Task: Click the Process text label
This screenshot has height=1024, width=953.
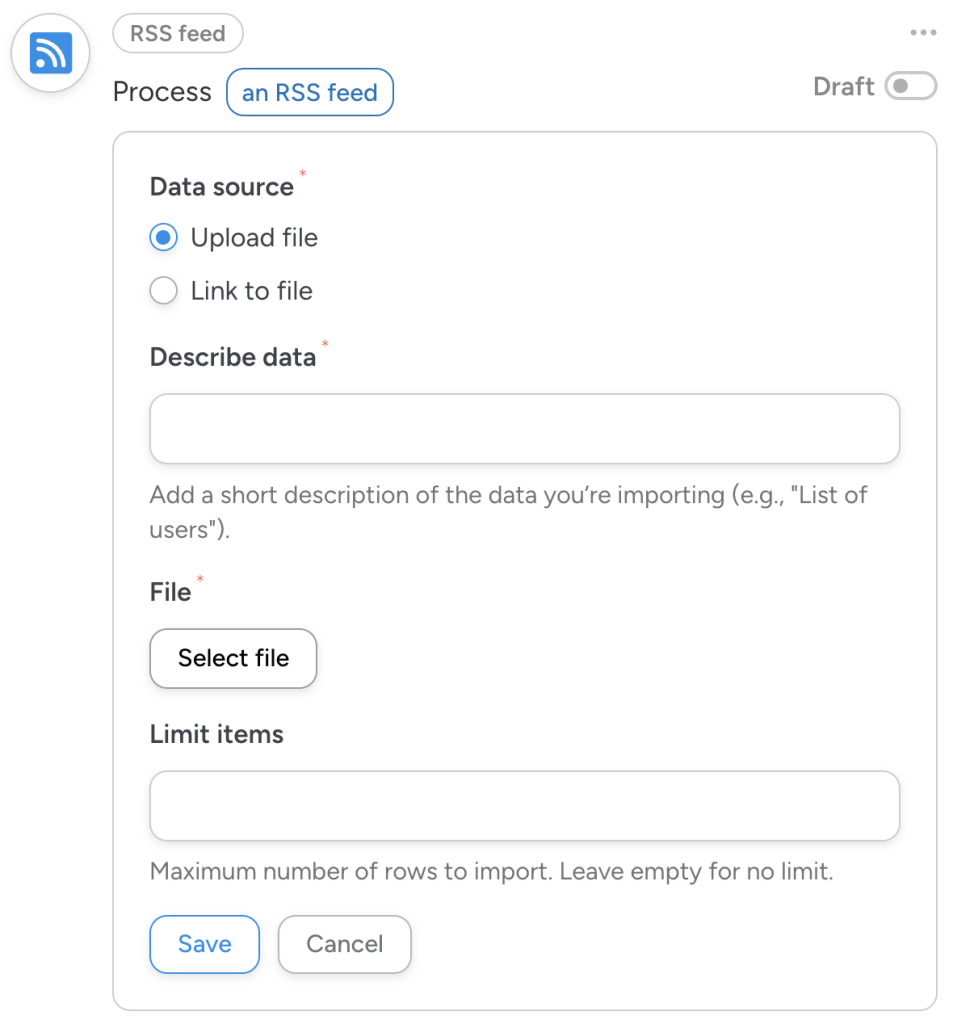Action: 161,91
